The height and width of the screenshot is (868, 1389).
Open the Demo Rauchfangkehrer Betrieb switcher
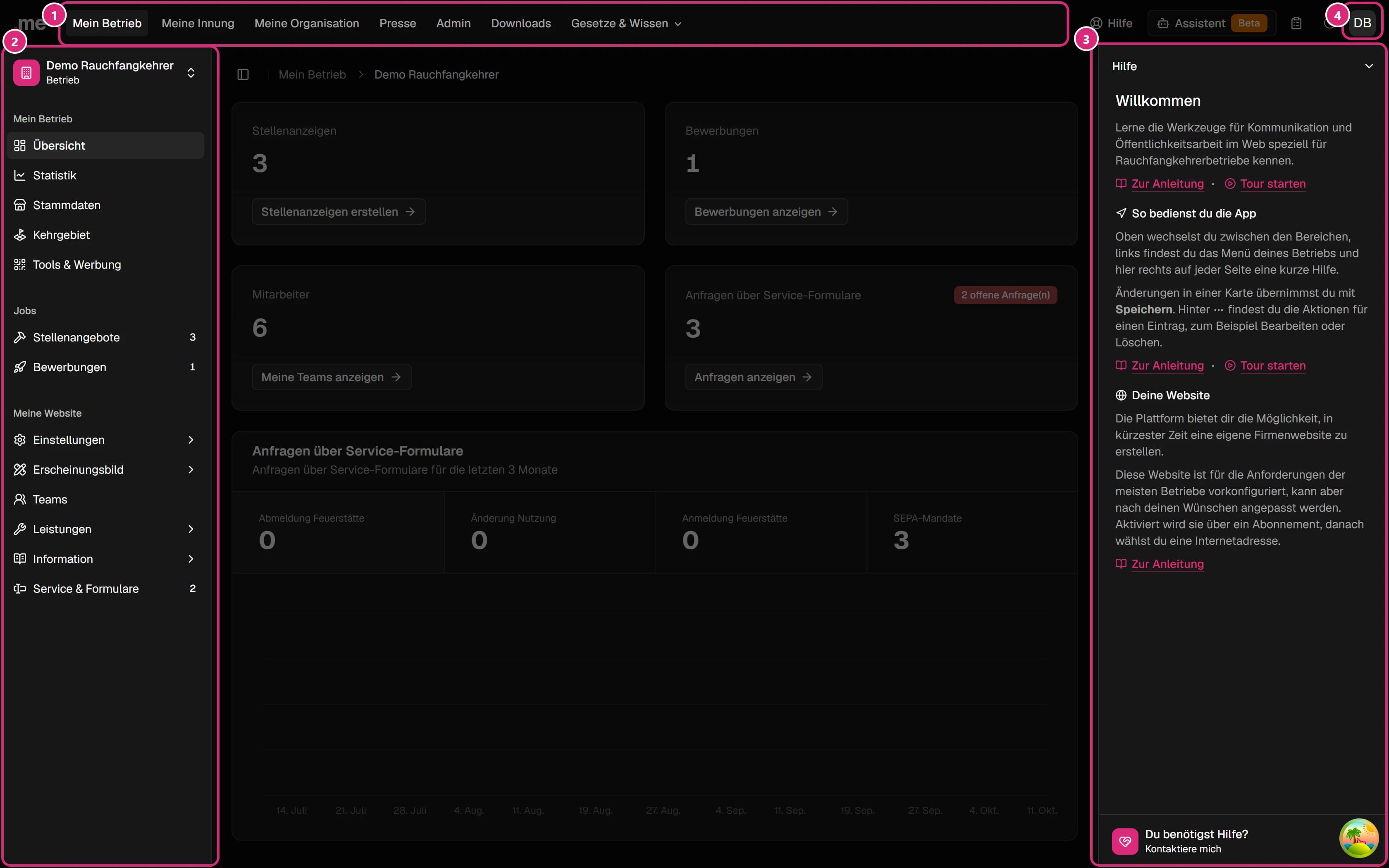[105, 73]
